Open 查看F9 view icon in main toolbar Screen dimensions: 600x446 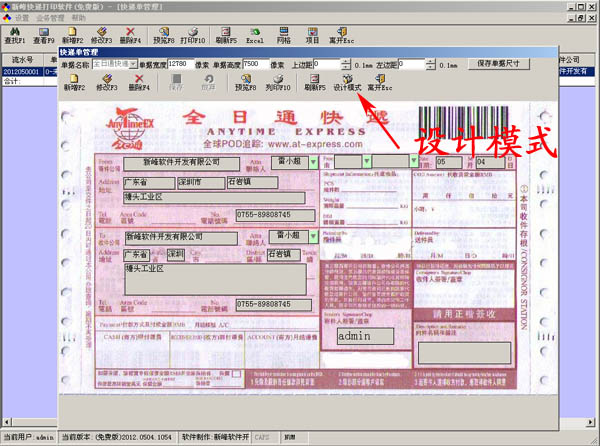pyautogui.click(x=43, y=36)
